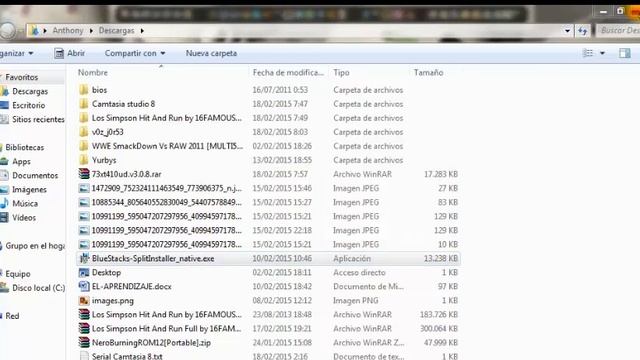Open the Compartir con dropdown menu

(x=135, y=53)
